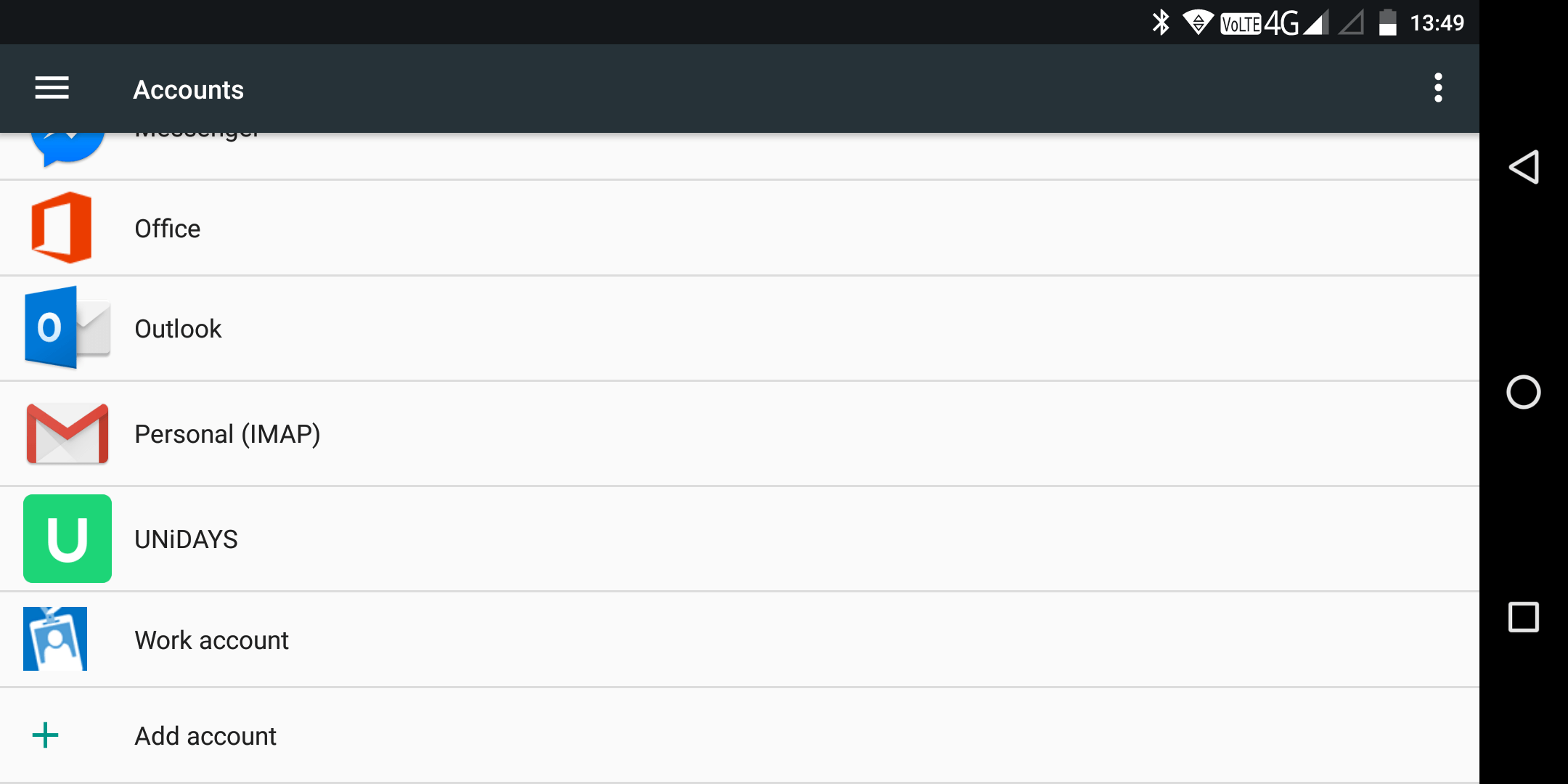This screenshot has height=784, width=1568.
Task: Tap the green plus icon
Action: tap(45, 735)
